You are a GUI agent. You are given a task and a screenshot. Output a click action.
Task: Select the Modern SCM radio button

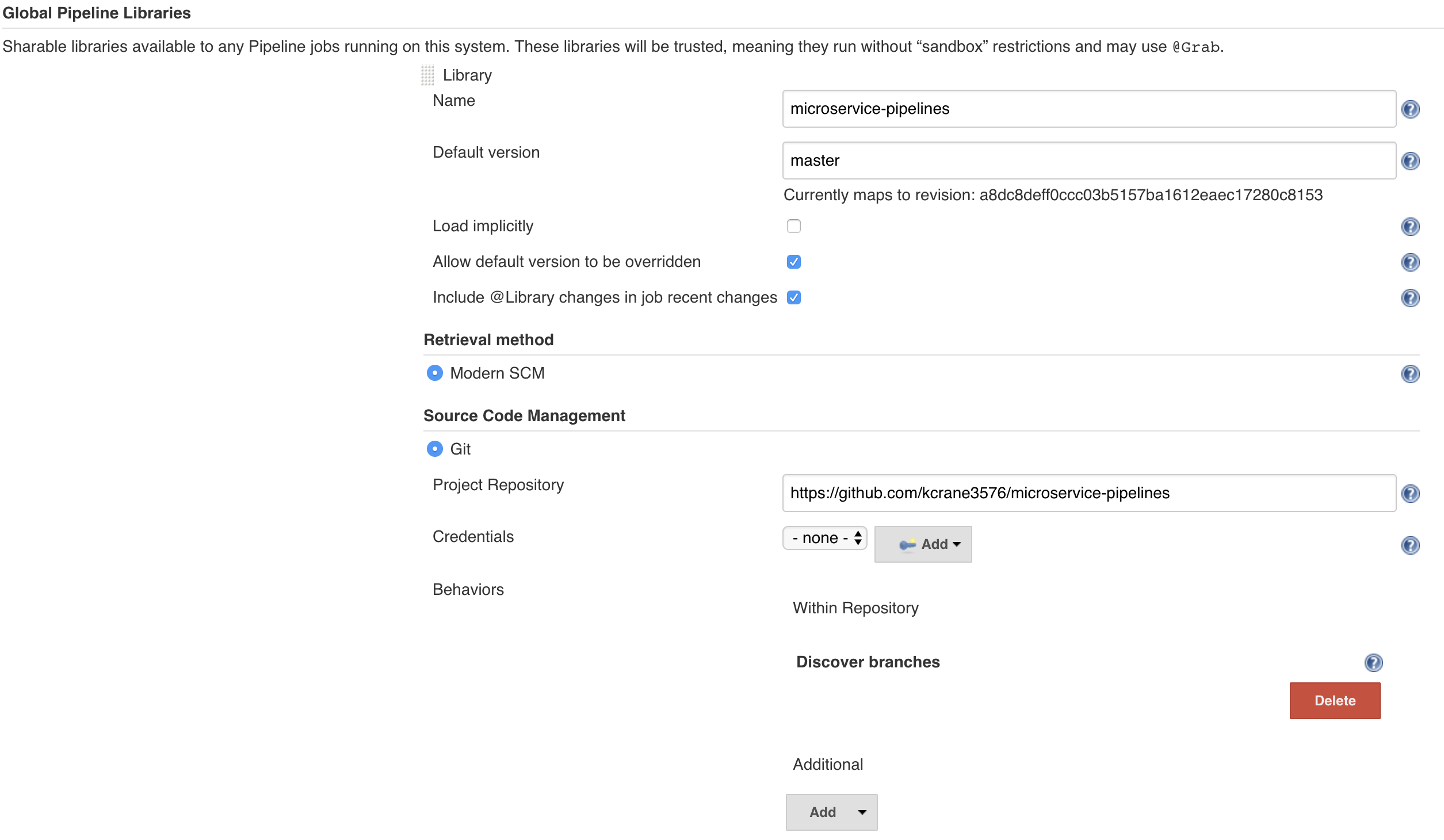435,373
